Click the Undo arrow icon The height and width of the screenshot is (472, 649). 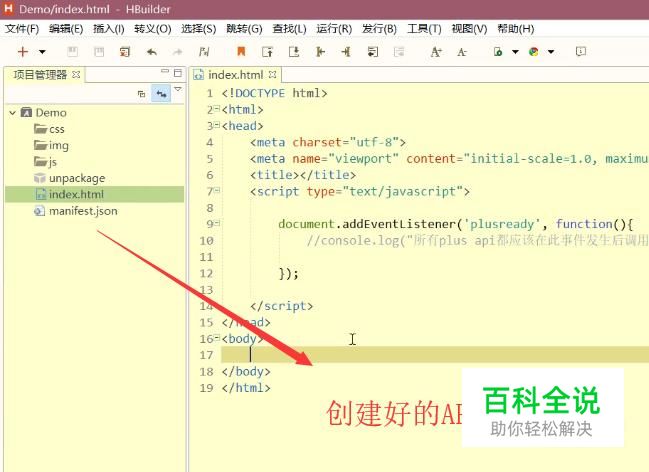coord(152,52)
